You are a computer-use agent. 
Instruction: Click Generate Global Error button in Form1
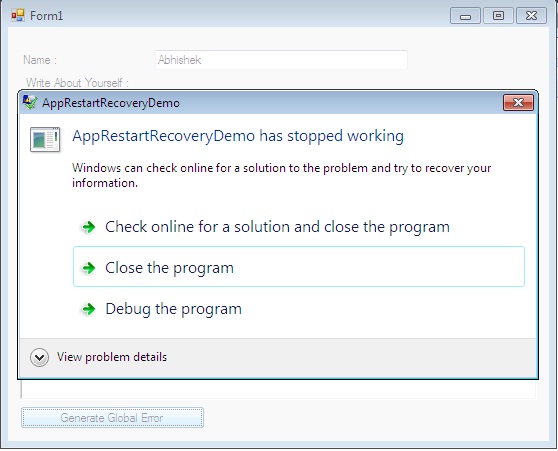(112, 418)
